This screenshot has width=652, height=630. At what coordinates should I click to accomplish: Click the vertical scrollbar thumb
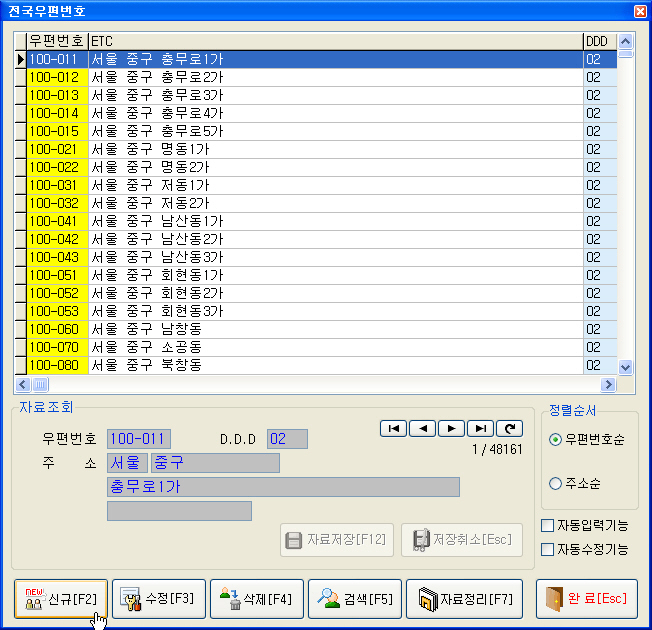625,54
